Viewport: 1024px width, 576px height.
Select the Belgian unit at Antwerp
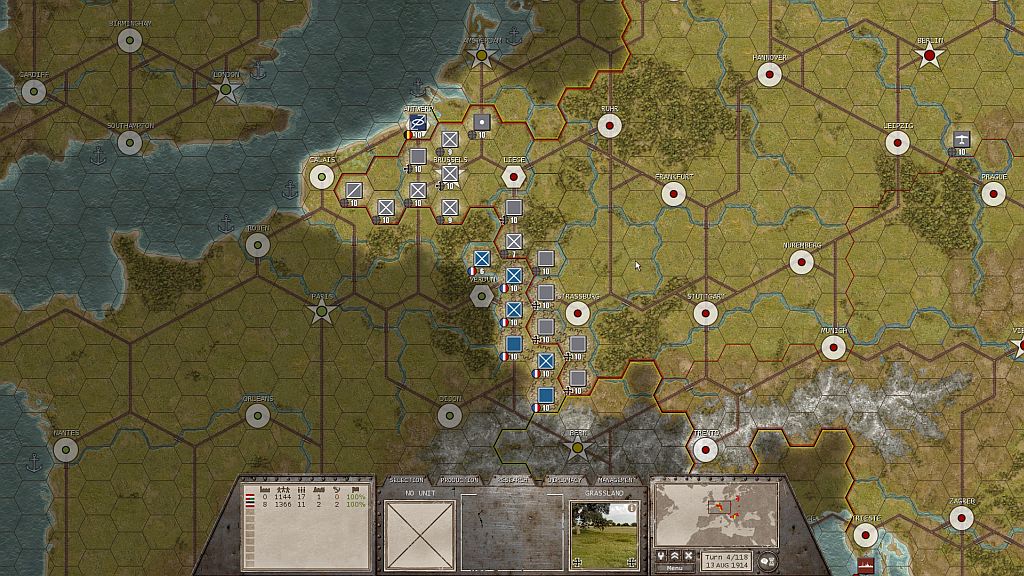[x=418, y=122]
